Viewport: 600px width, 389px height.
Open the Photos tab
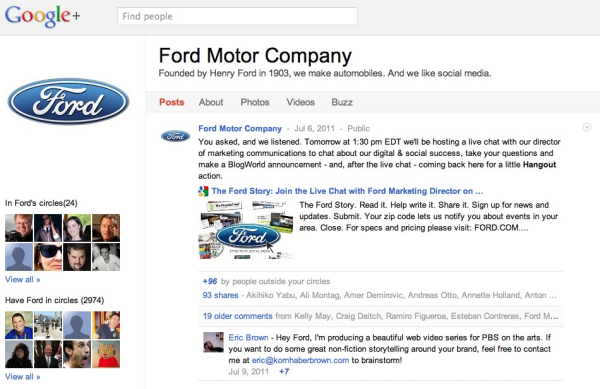tap(255, 102)
